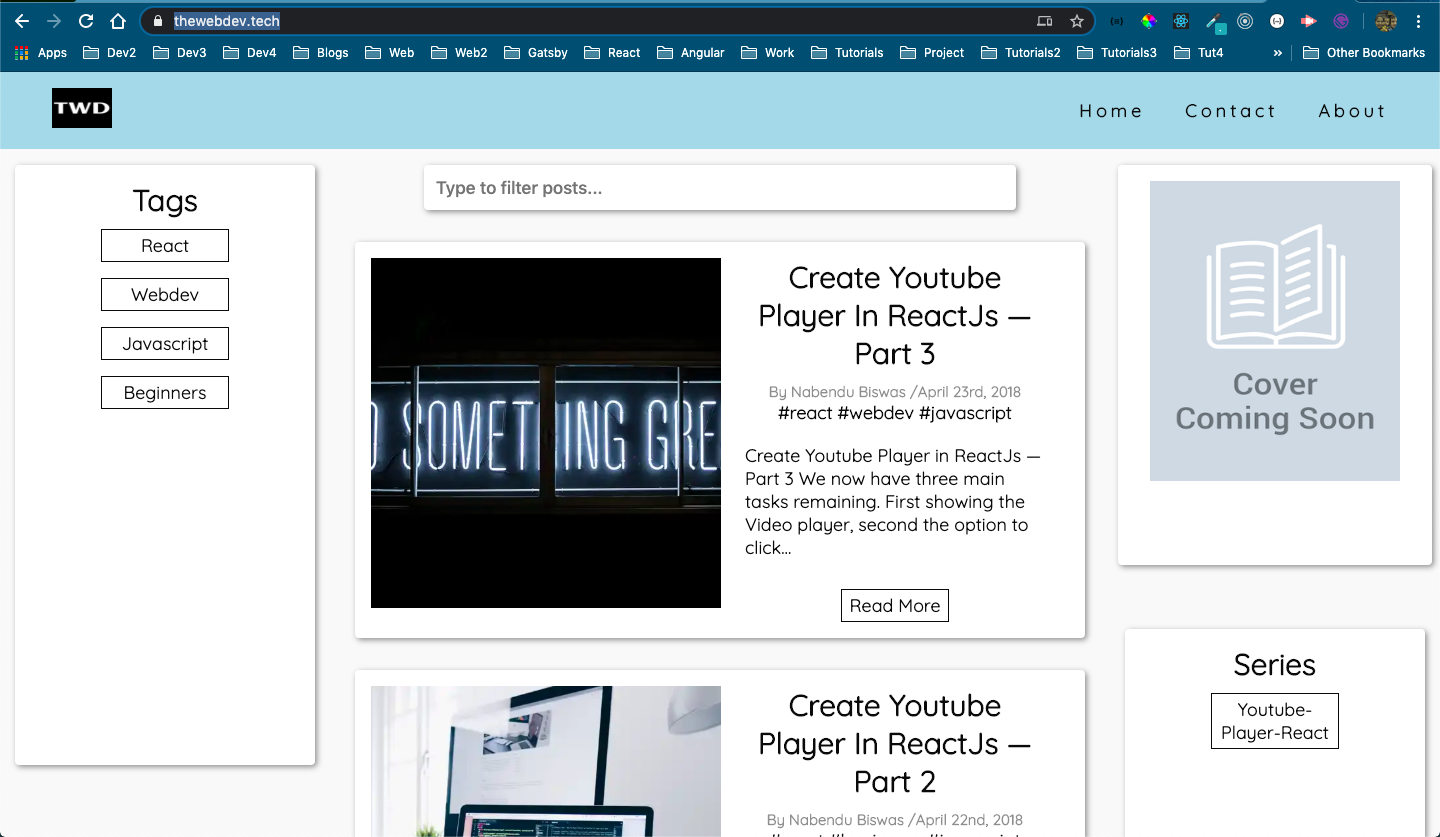Screen dimensions: 1440x837
Task: Open the Dev3 bookmarks folder
Action: [x=180, y=53]
